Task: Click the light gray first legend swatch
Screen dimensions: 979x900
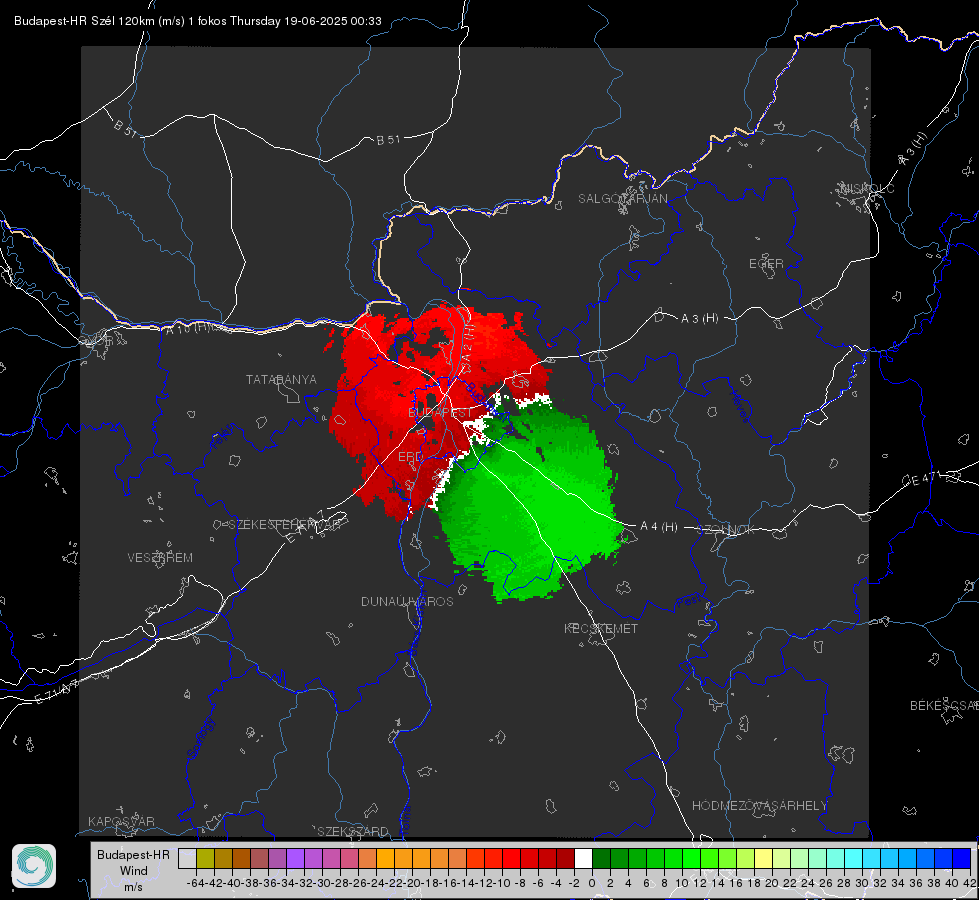Action: click(187, 858)
